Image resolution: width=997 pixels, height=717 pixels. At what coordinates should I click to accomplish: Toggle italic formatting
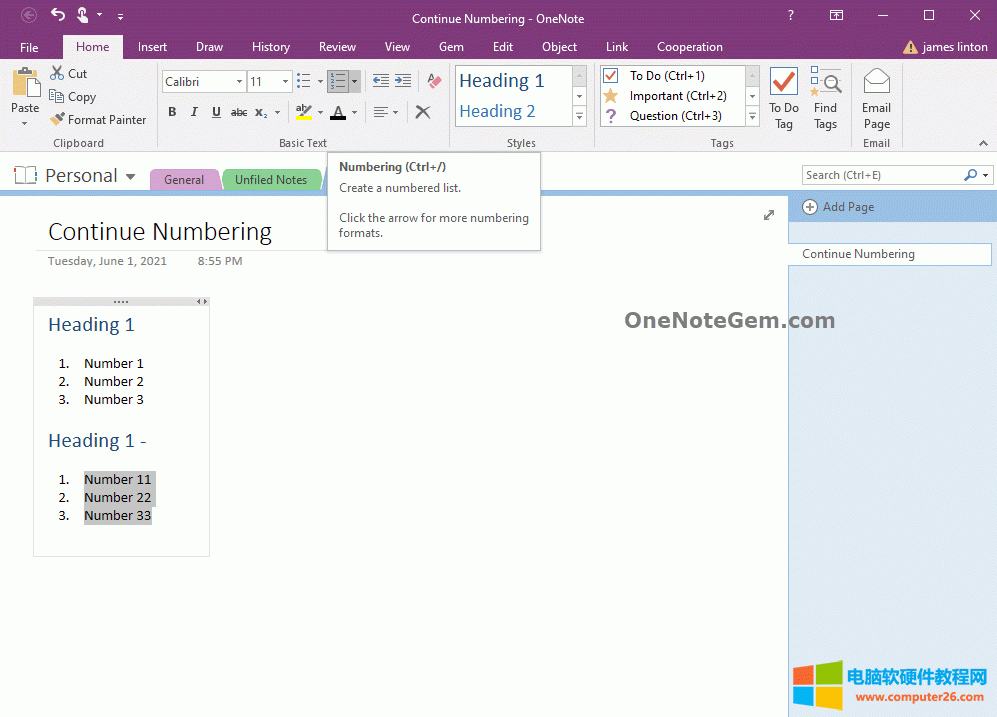coord(194,112)
